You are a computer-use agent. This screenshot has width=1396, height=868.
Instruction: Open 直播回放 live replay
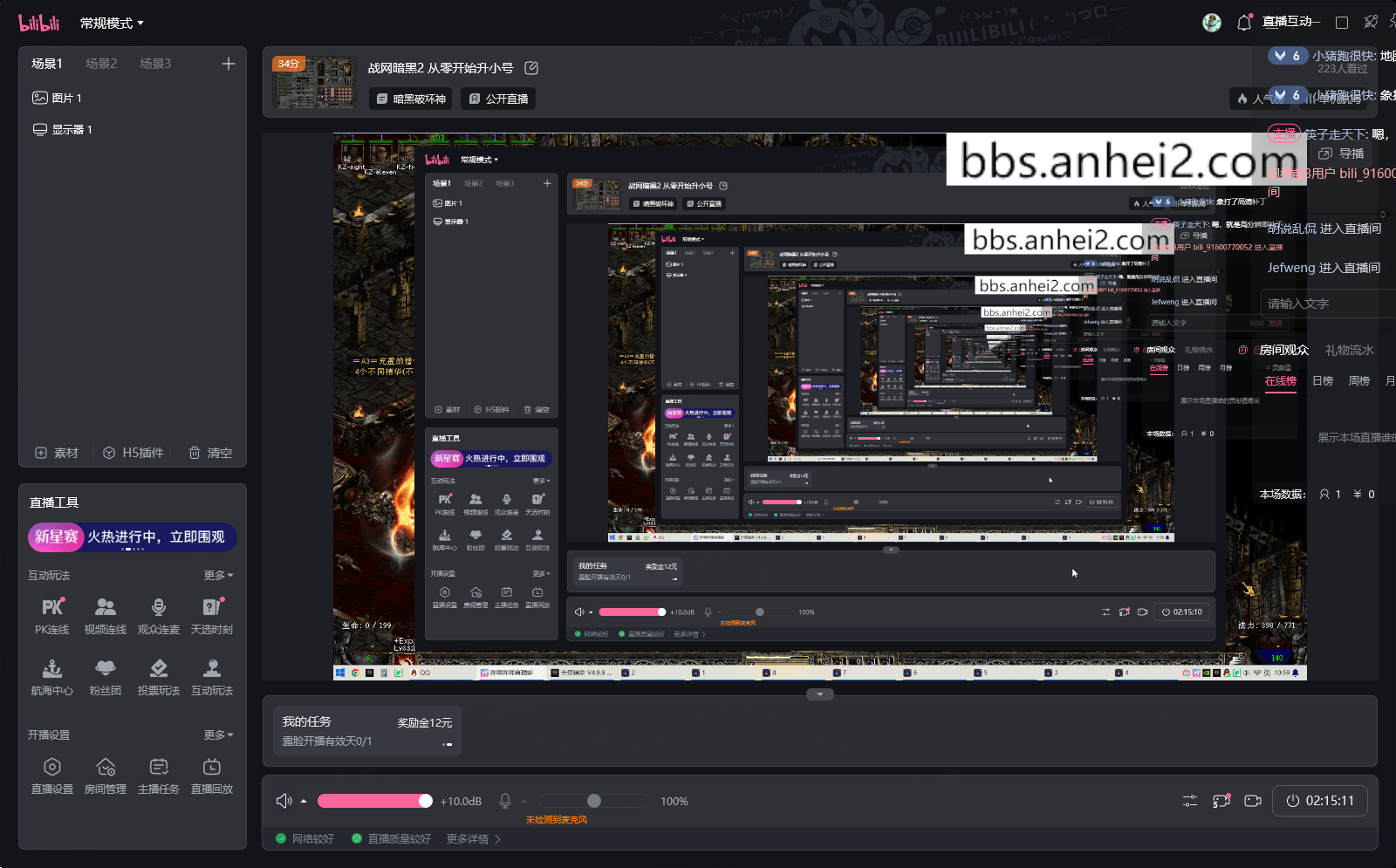pos(212,776)
